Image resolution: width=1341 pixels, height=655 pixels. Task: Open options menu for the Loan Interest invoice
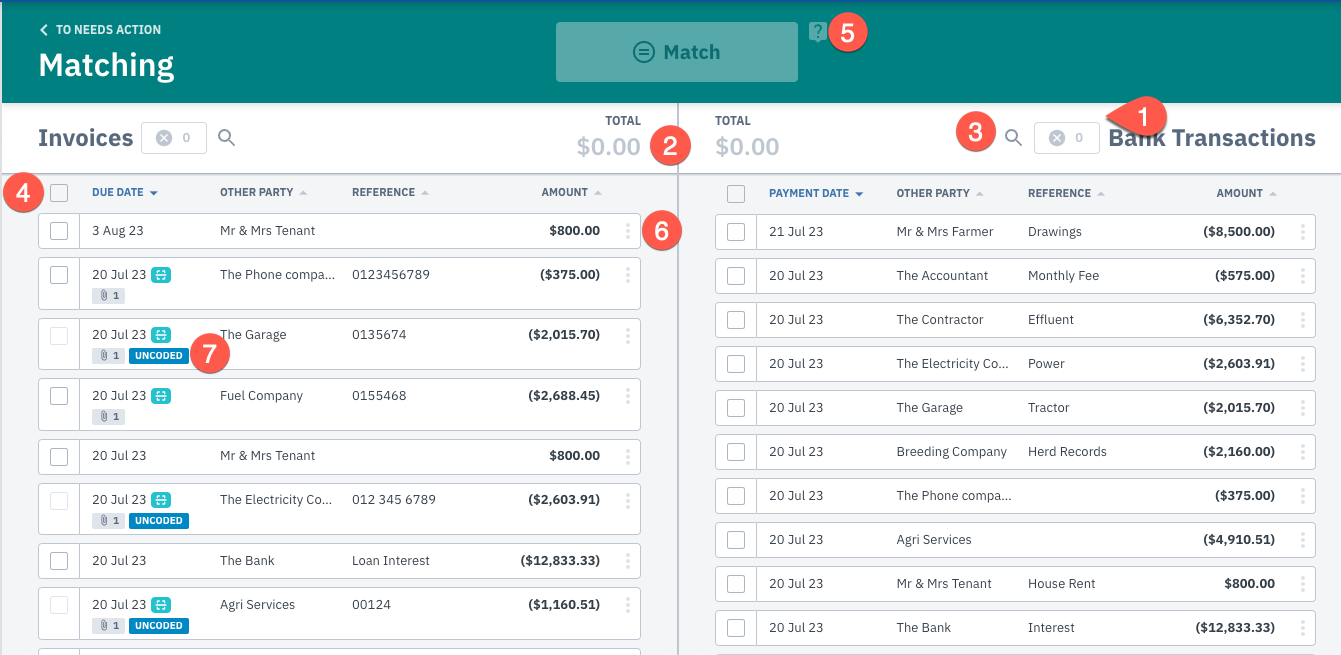point(627,560)
